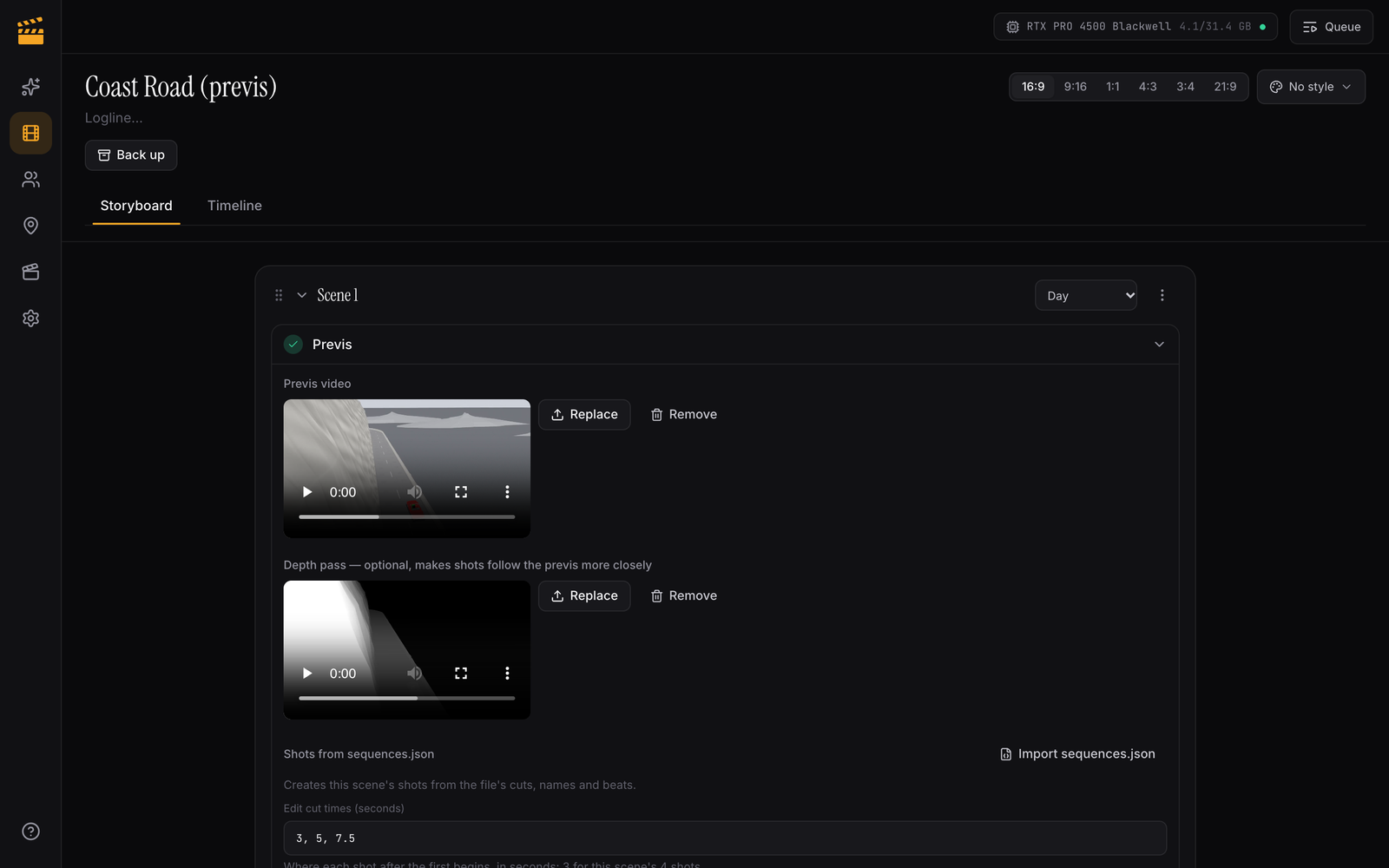Replace the depth pass video
The height and width of the screenshot is (868, 1389).
tap(584, 596)
